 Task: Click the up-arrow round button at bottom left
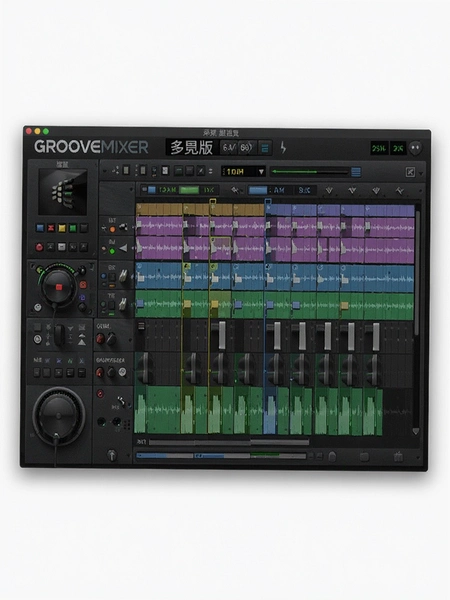112,455
